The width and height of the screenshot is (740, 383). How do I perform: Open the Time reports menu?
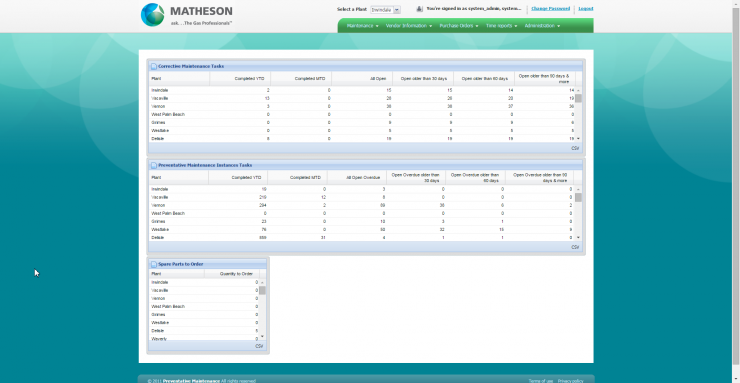pyautogui.click(x=501, y=26)
